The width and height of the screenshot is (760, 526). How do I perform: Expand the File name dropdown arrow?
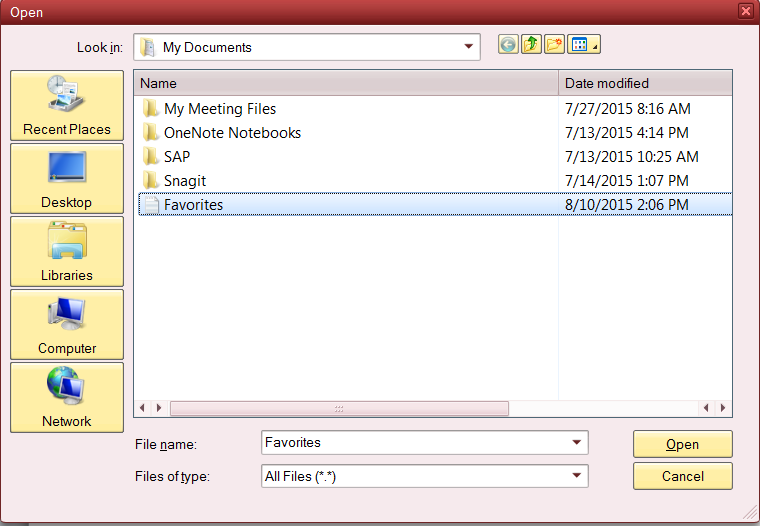[x=576, y=443]
